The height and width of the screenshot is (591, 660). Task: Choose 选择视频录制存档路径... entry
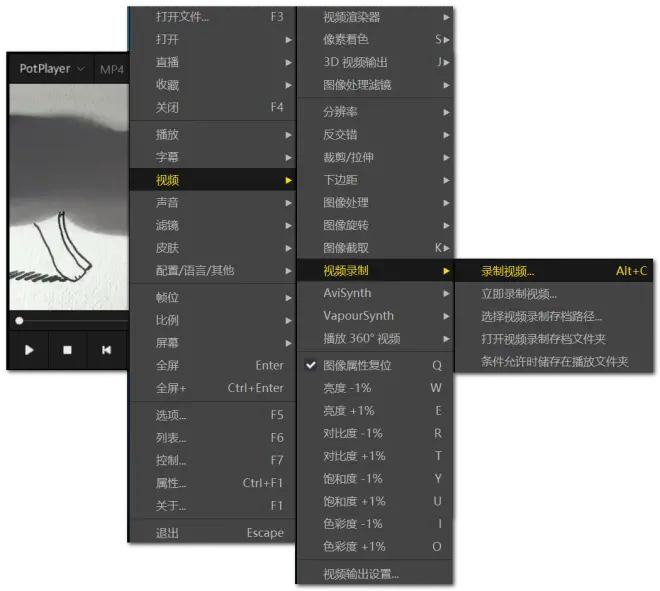[x=554, y=317]
